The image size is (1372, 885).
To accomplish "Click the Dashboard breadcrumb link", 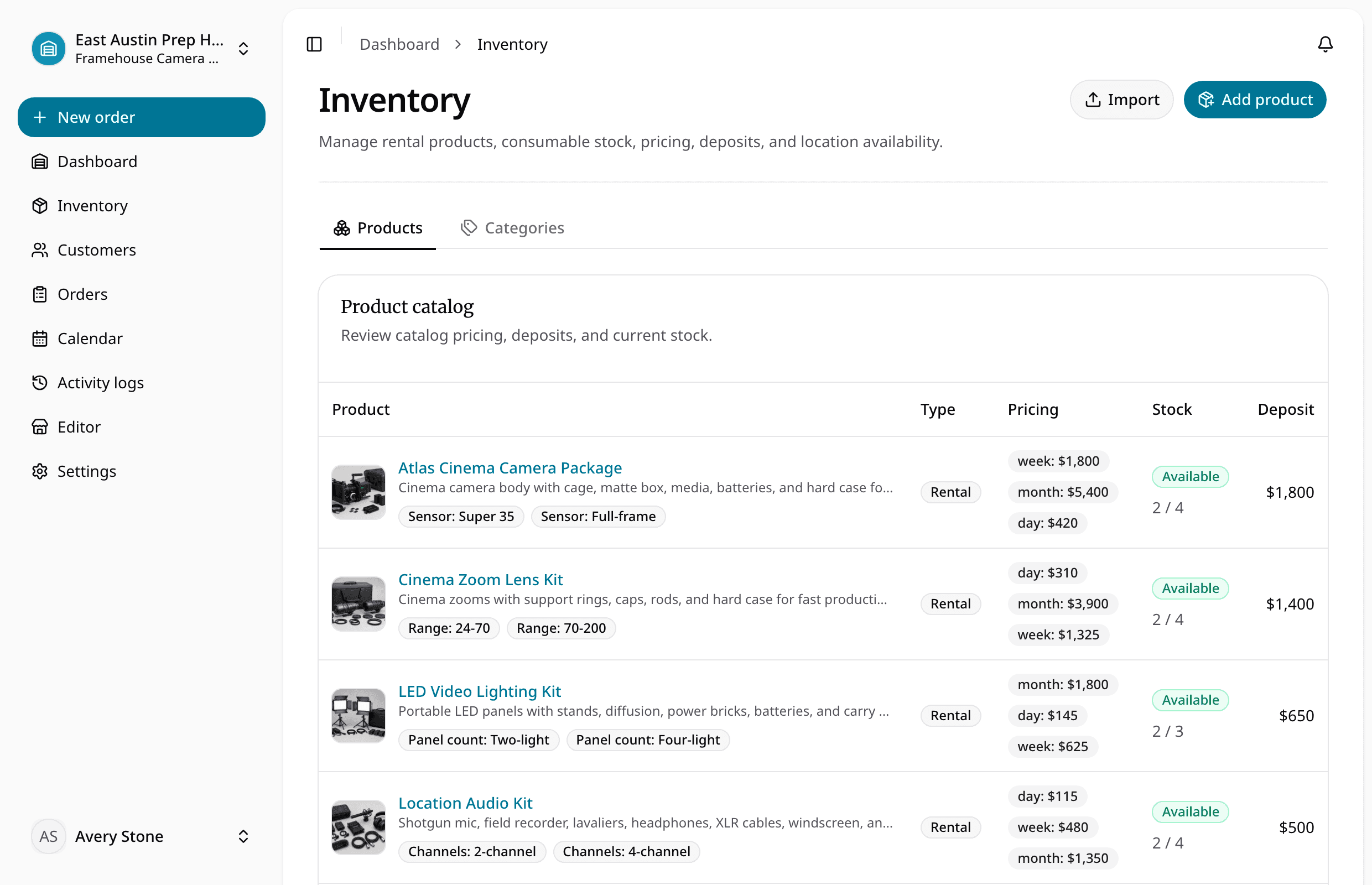I will 399,44.
